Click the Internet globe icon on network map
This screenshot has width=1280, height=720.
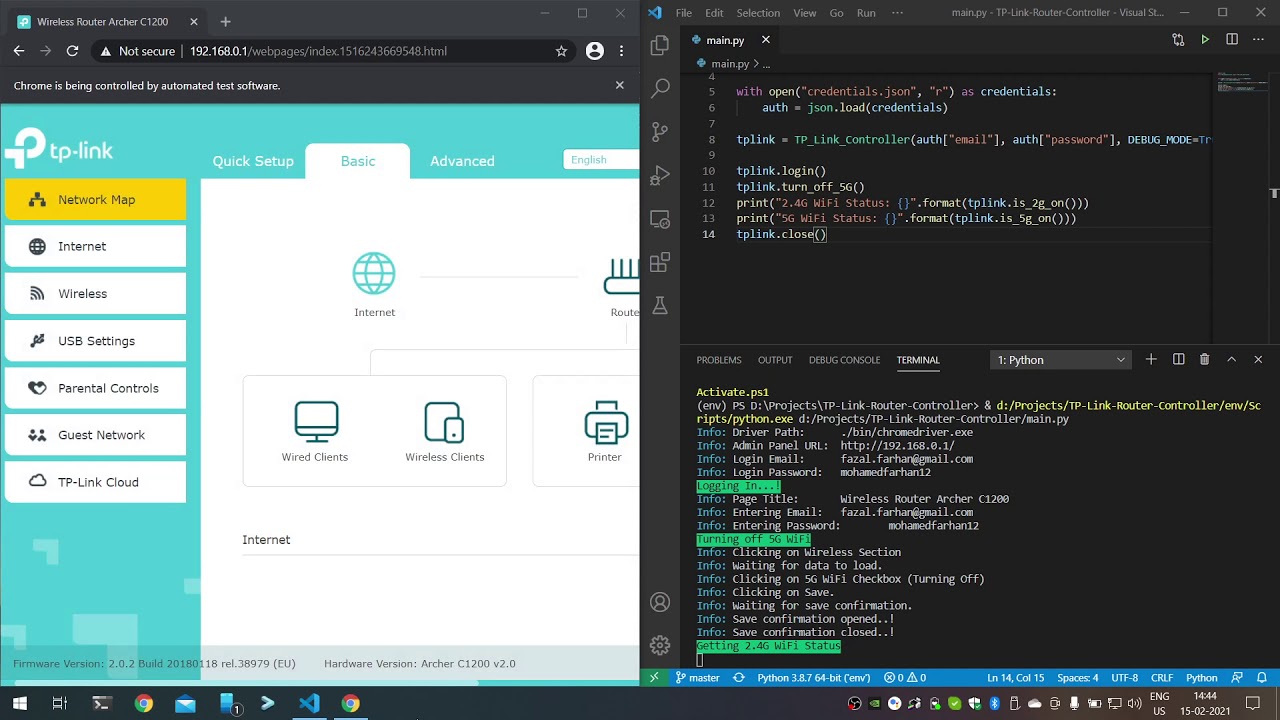374,274
